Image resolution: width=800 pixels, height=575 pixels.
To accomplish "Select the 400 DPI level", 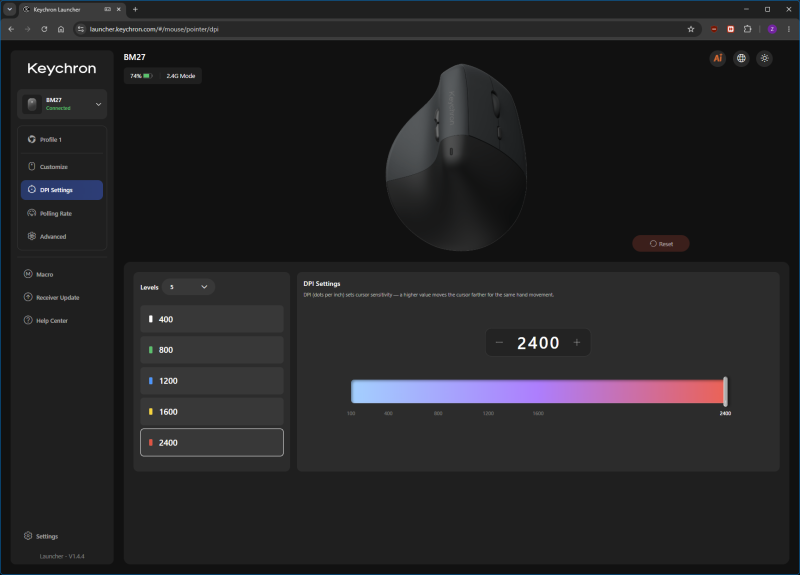I will coord(212,319).
